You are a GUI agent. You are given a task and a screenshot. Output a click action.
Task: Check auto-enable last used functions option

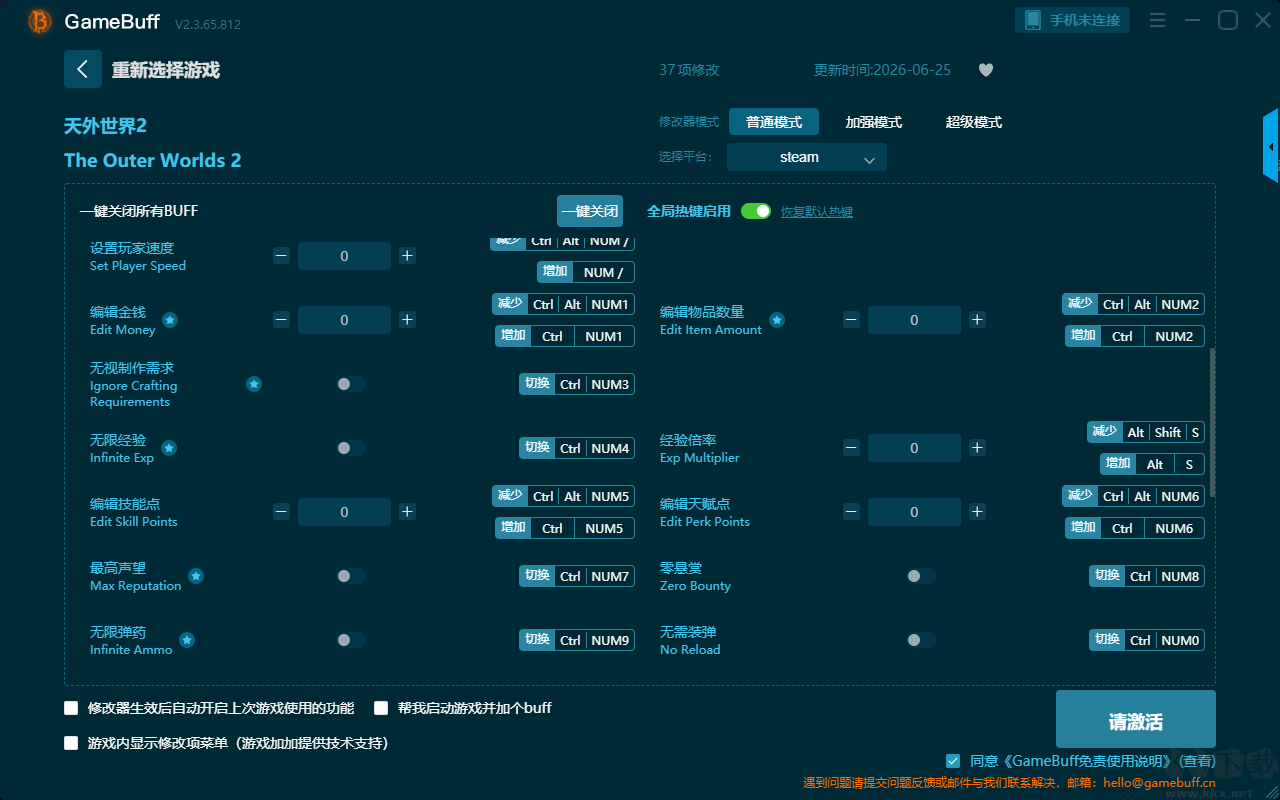(x=71, y=708)
